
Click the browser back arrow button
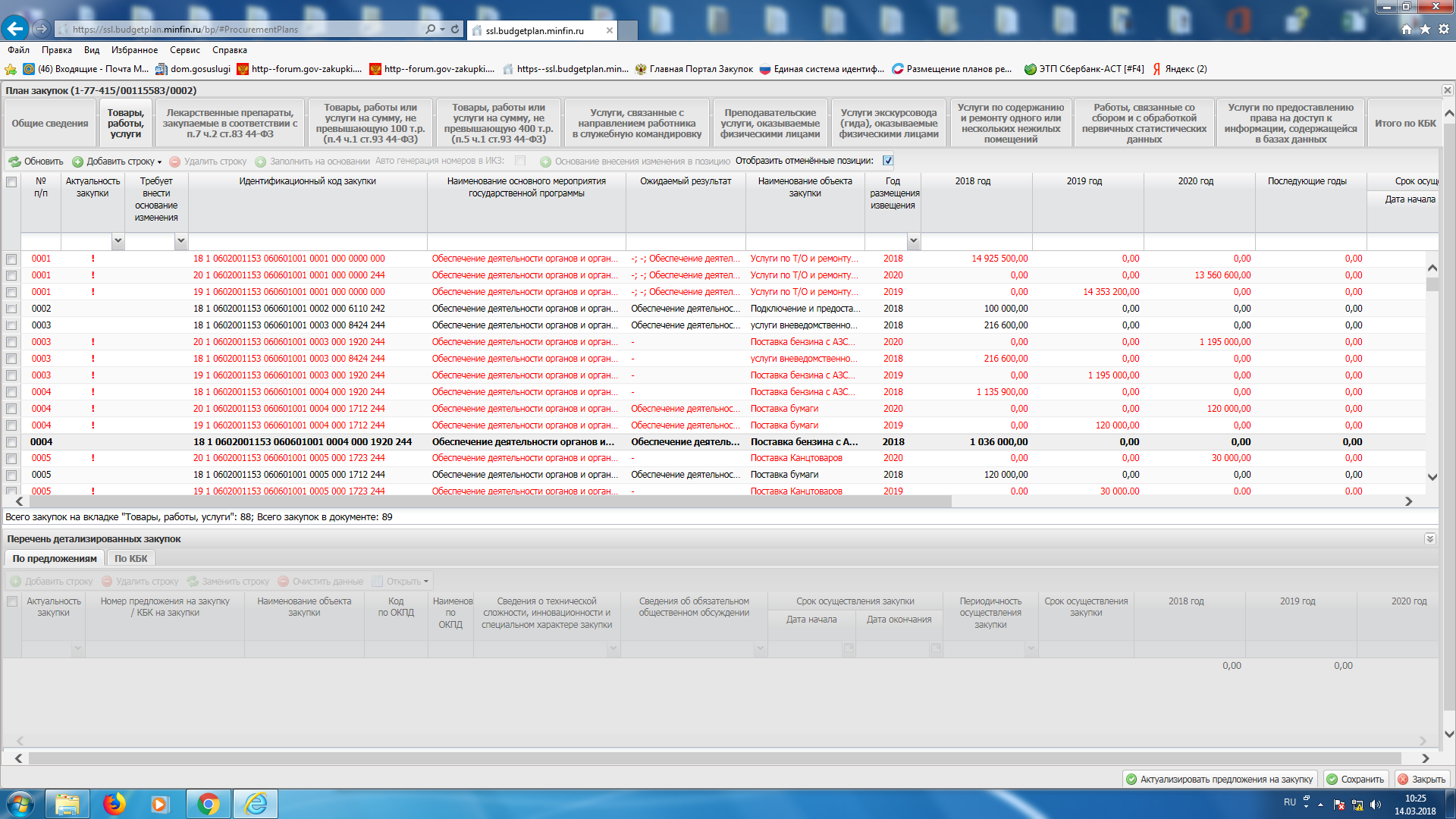pos(15,29)
